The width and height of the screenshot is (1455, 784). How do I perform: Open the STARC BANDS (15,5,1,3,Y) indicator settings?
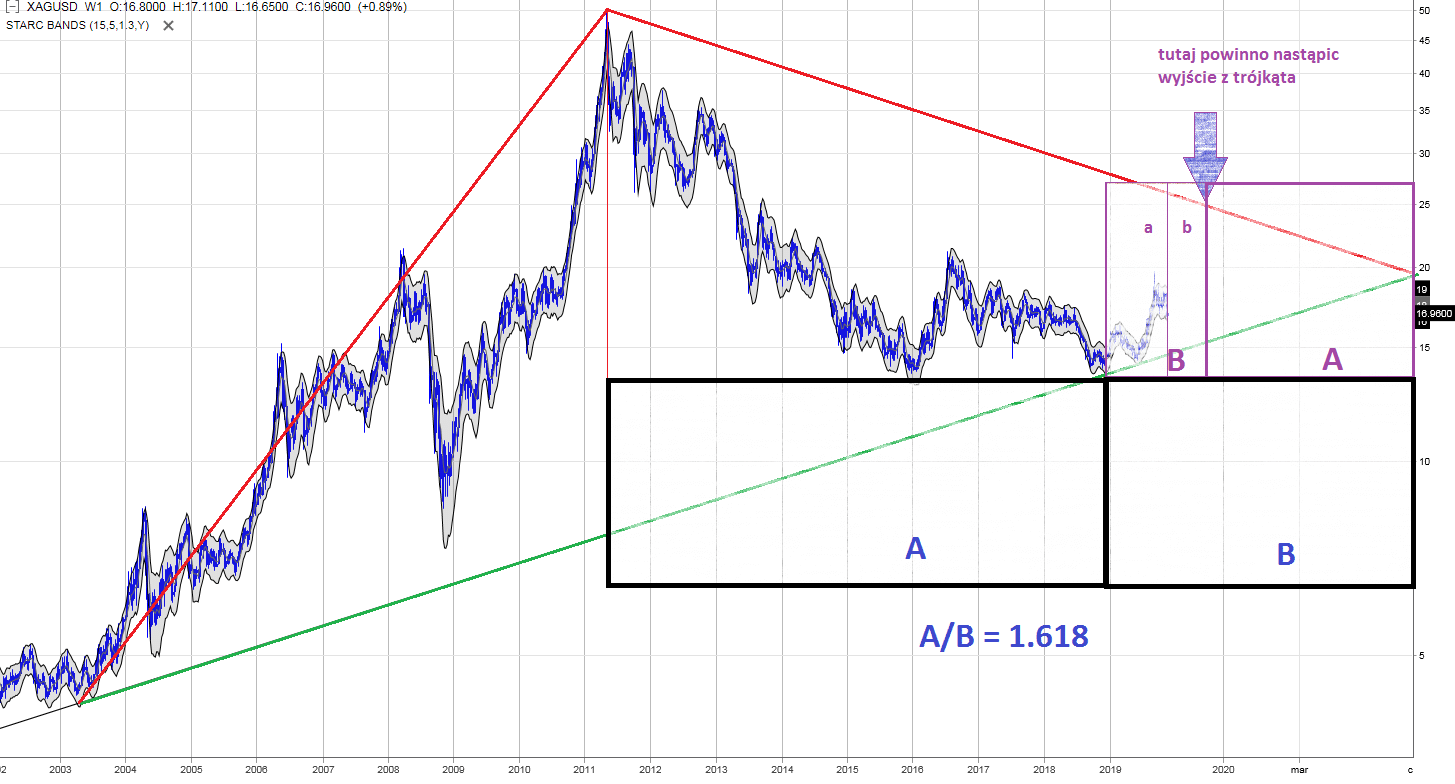(77, 25)
